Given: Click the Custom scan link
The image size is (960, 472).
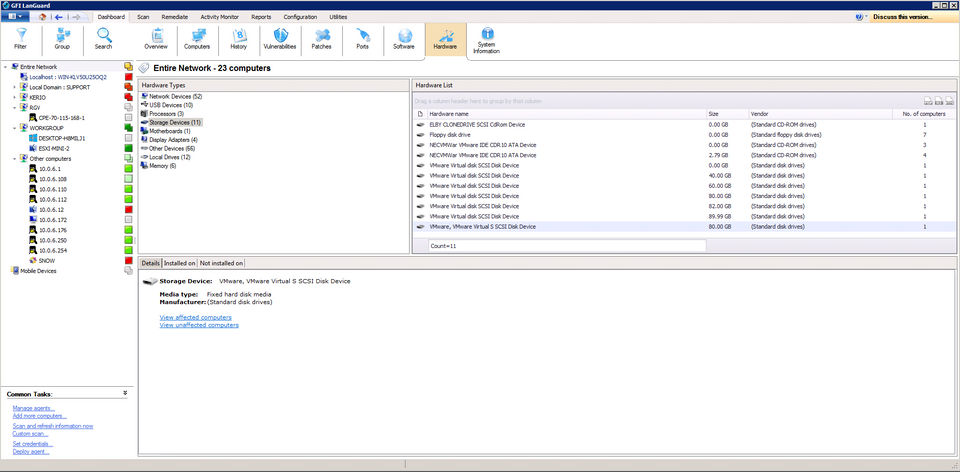Looking at the screenshot, I should 31,433.
